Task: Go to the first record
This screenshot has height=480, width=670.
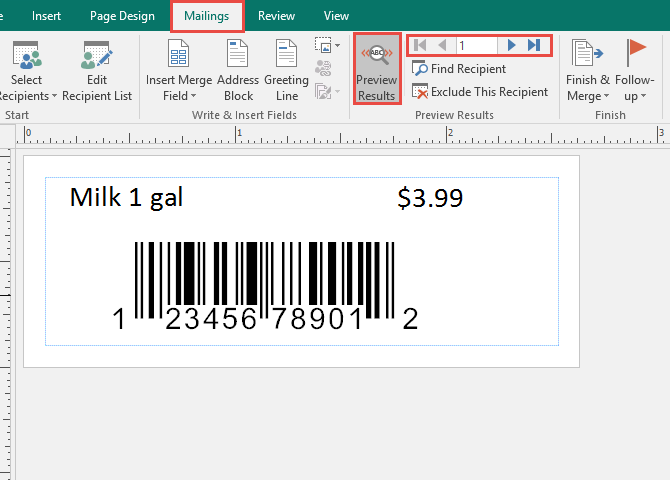Action: [x=420, y=45]
